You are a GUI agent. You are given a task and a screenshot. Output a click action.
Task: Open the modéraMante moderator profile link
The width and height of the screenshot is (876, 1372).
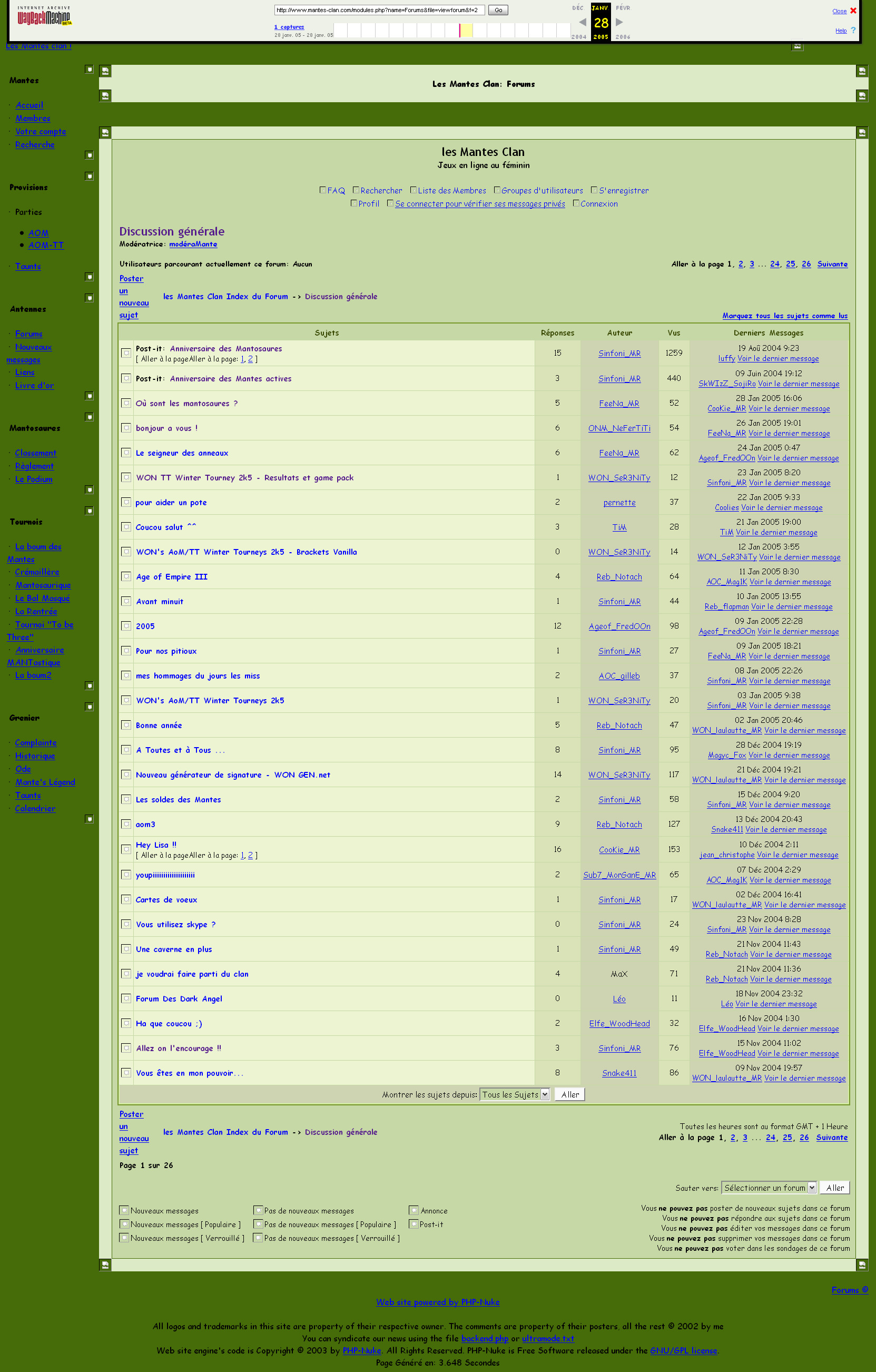pos(192,244)
